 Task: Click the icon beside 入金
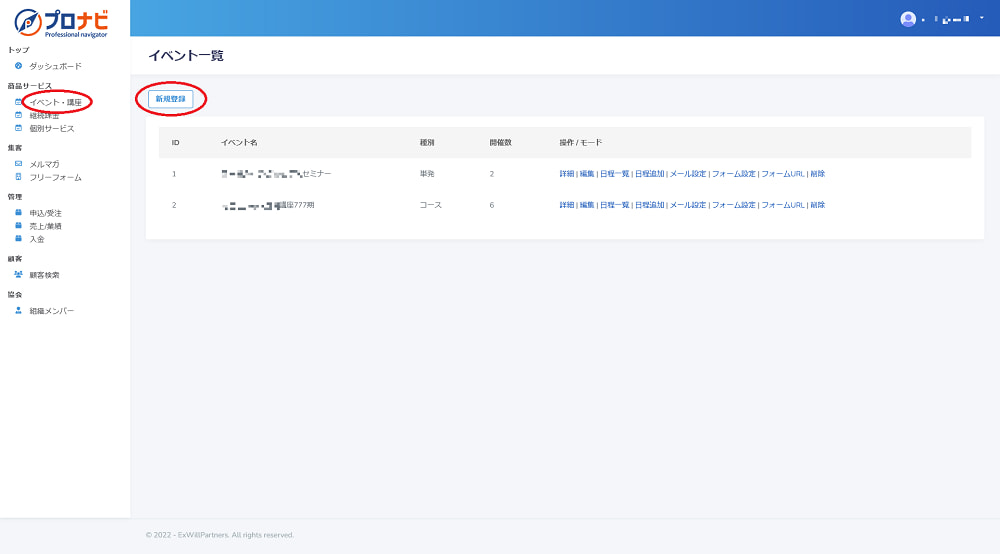coord(18,239)
